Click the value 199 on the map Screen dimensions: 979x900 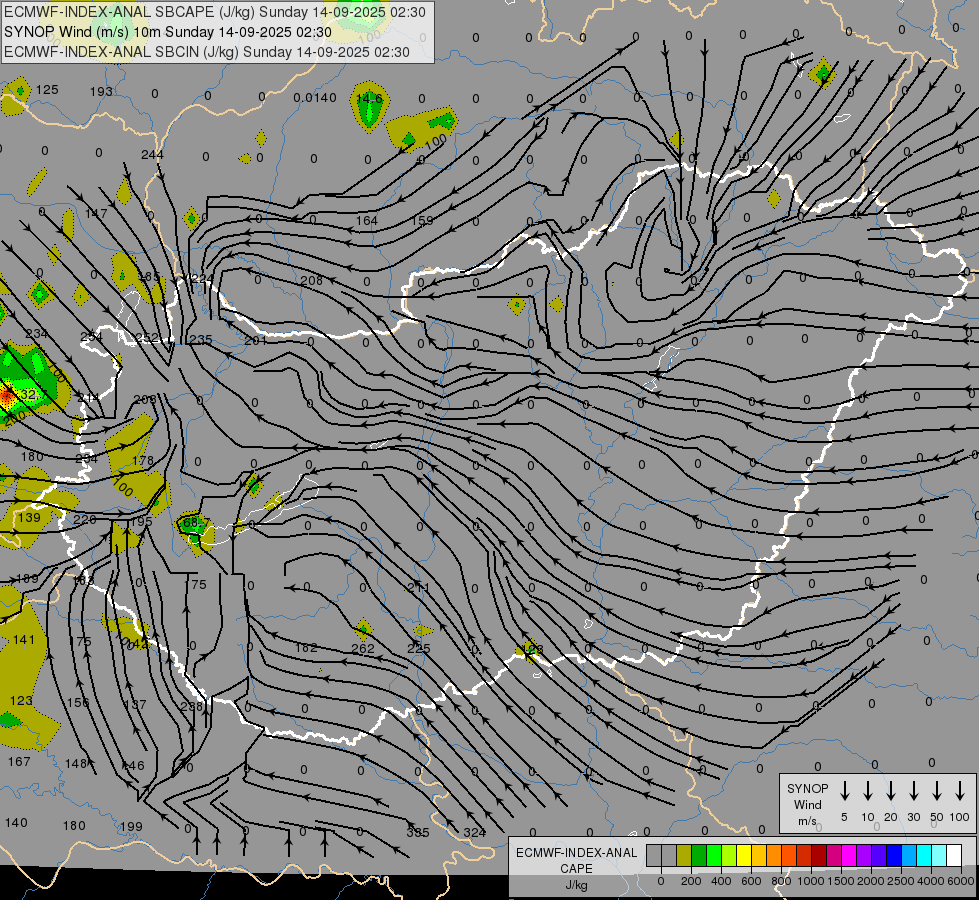[x=131, y=827]
